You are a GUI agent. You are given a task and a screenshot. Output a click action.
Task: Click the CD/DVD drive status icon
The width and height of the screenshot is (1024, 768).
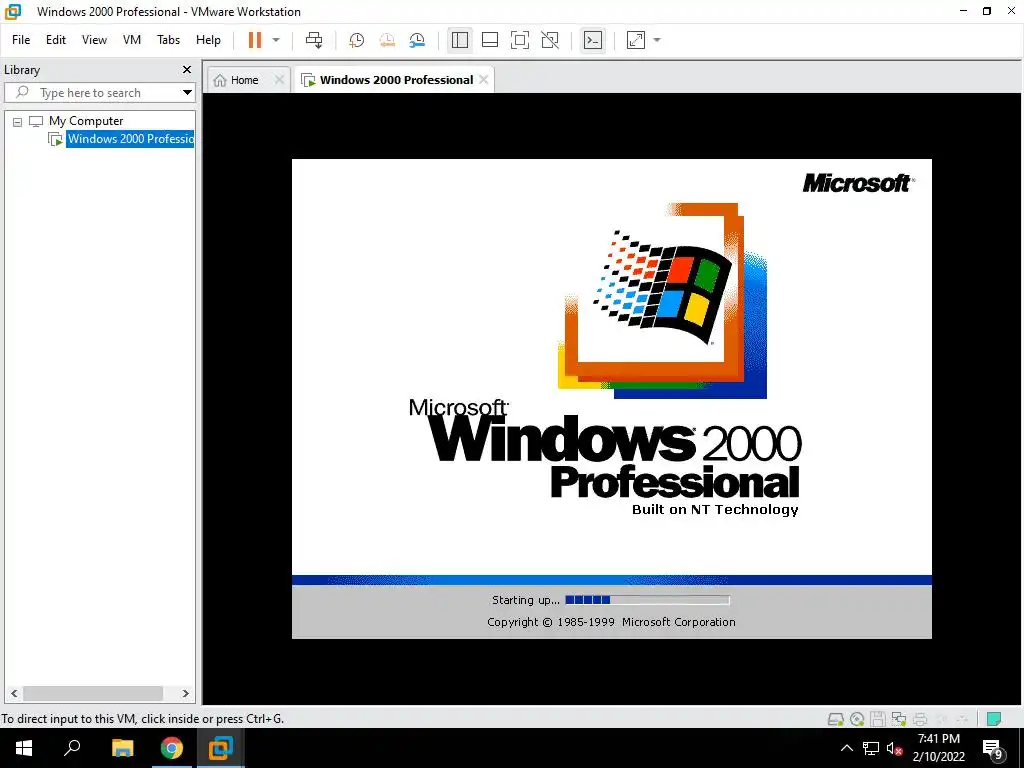[857, 719]
